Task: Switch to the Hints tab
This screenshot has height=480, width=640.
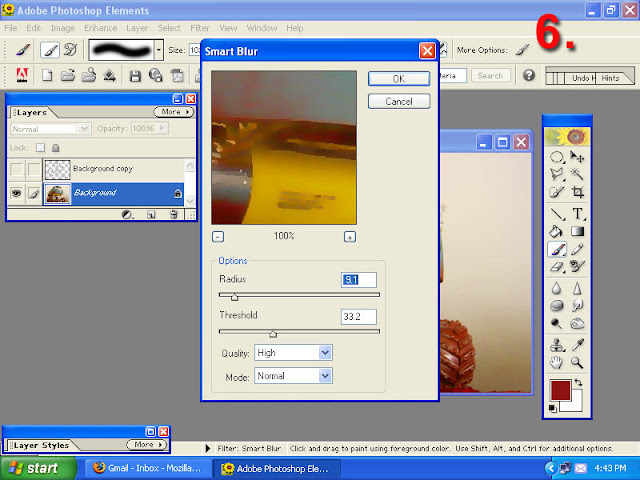Action: click(611, 78)
